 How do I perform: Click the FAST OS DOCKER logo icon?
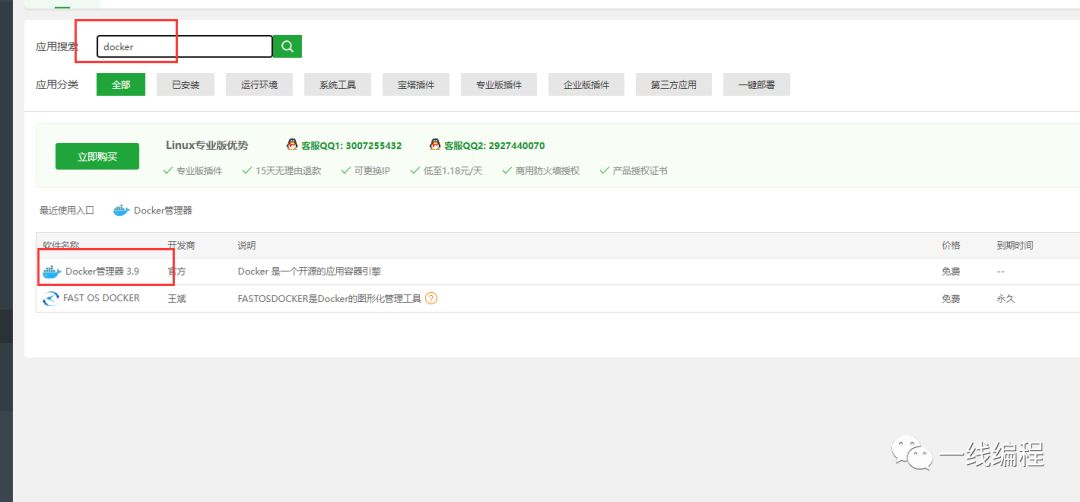52,299
